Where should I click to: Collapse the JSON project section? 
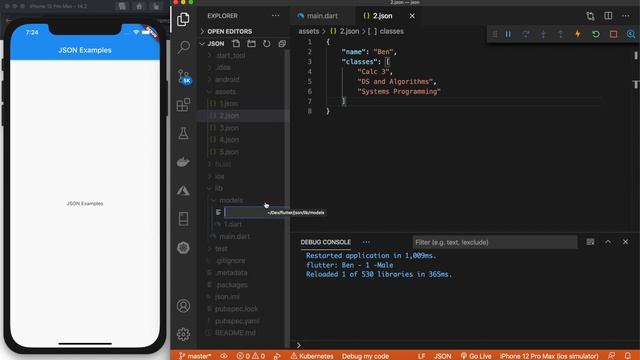215,44
